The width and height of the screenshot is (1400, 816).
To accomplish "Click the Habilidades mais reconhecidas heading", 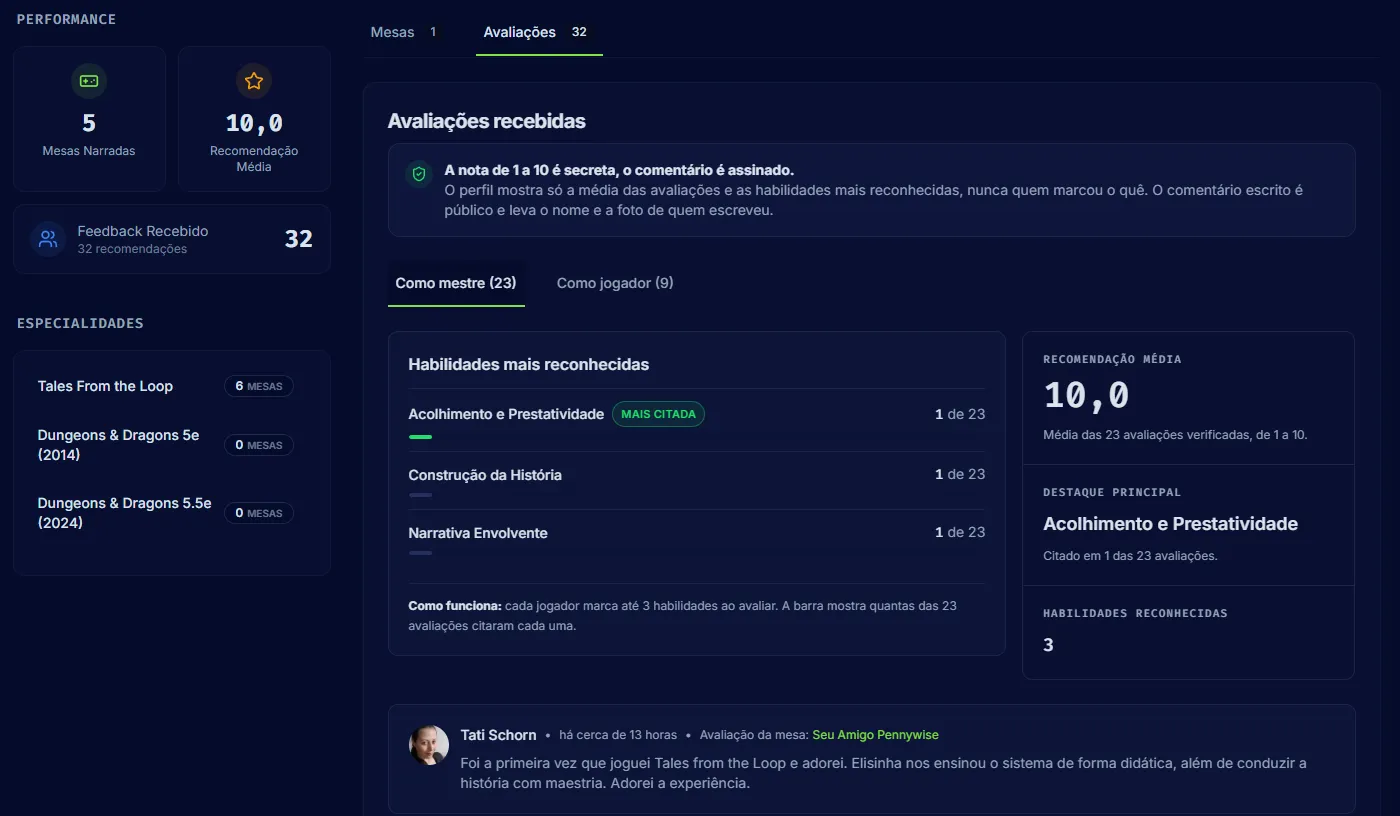I will (528, 364).
